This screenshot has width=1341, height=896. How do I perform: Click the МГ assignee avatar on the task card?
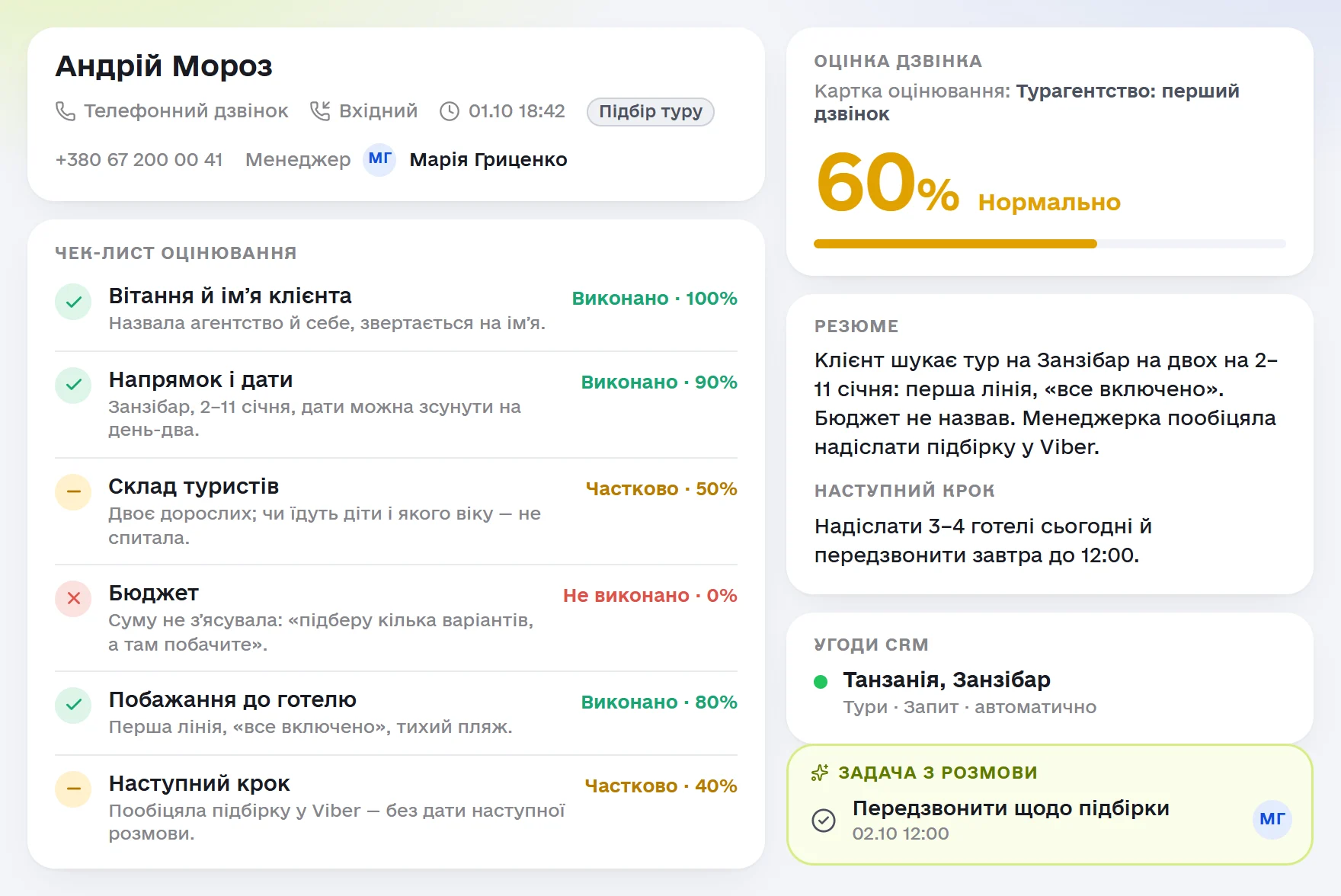click(1272, 819)
